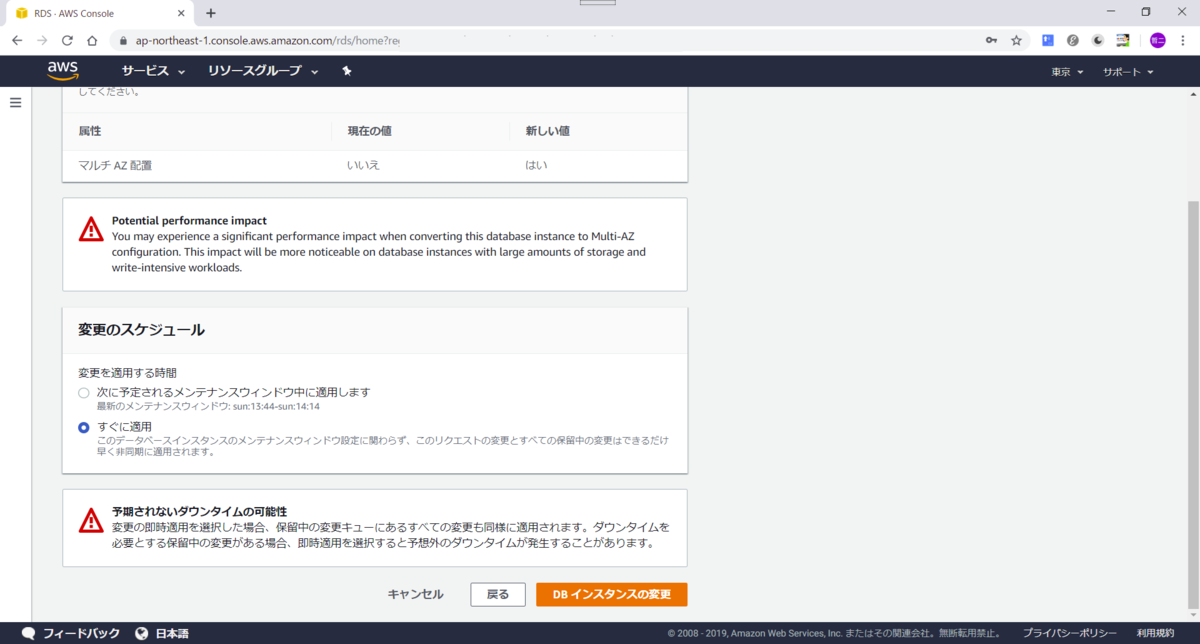The image size is (1200, 644).
Task: Select apply during next maintenance window
Action: (x=84, y=392)
